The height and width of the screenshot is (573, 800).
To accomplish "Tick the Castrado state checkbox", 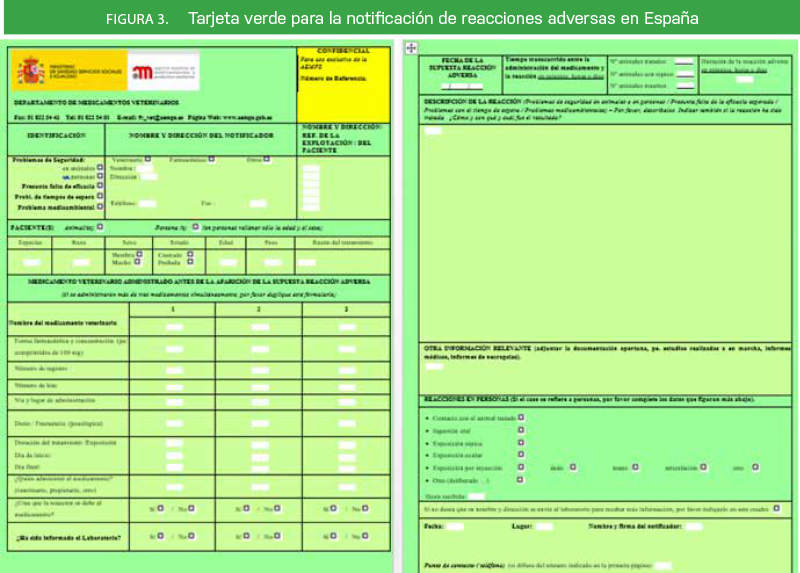I will click(190, 254).
